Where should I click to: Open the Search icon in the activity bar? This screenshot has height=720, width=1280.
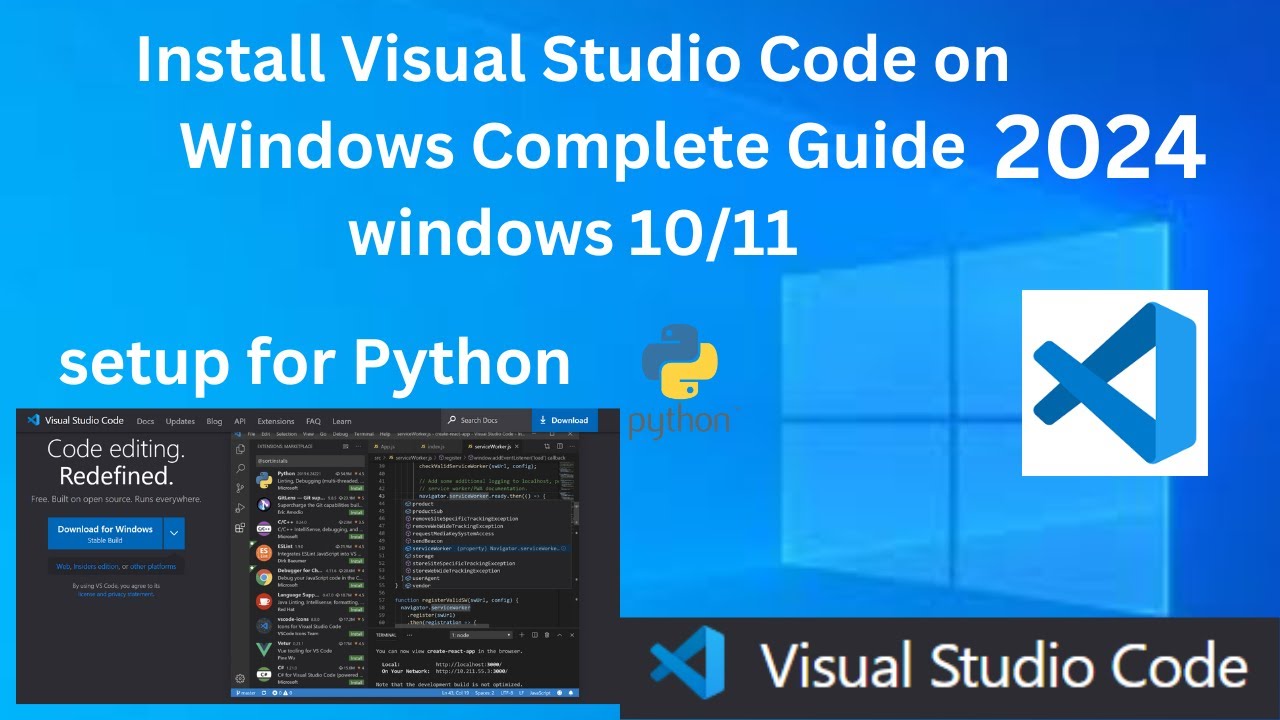pos(240,469)
